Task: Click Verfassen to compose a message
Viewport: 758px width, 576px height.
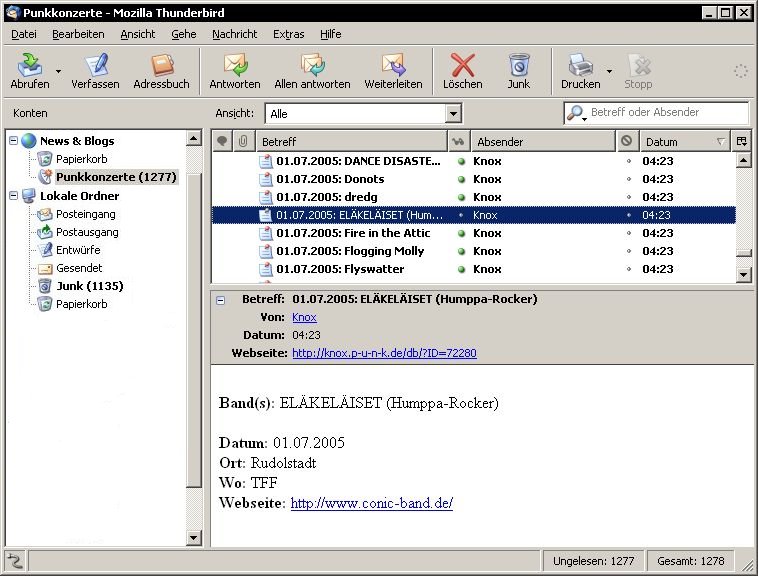Action: click(x=95, y=72)
